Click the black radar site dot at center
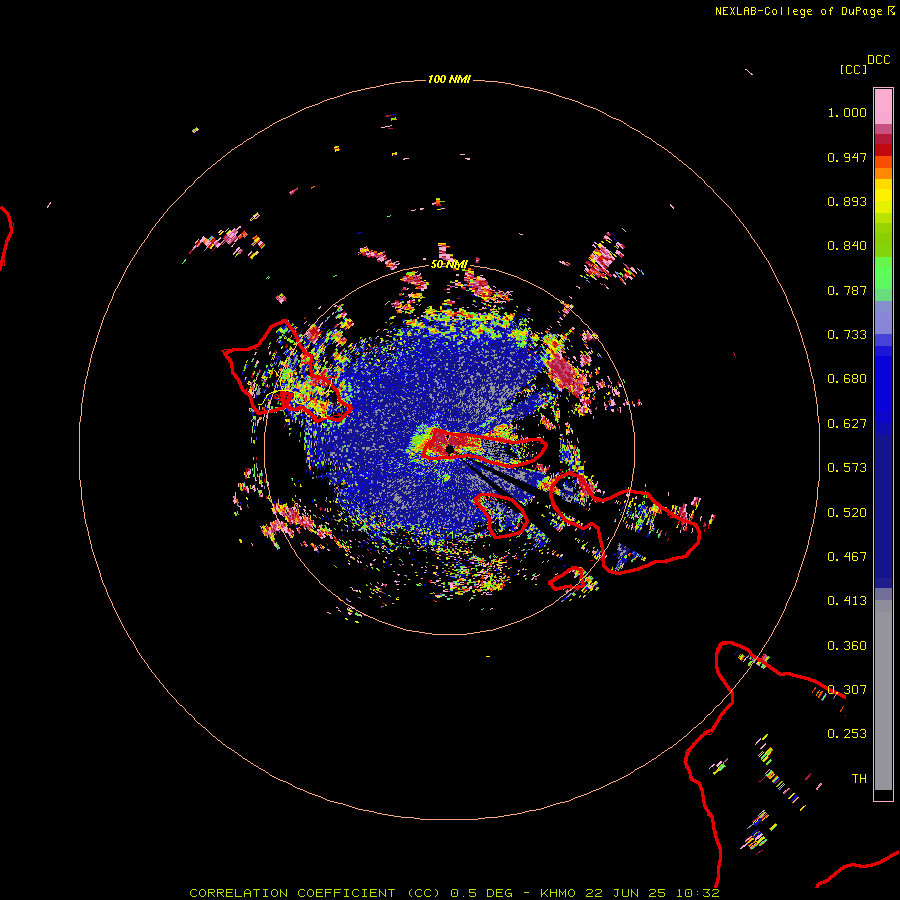The width and height of the screenshot is (900, 900). (x=450, y=449)
